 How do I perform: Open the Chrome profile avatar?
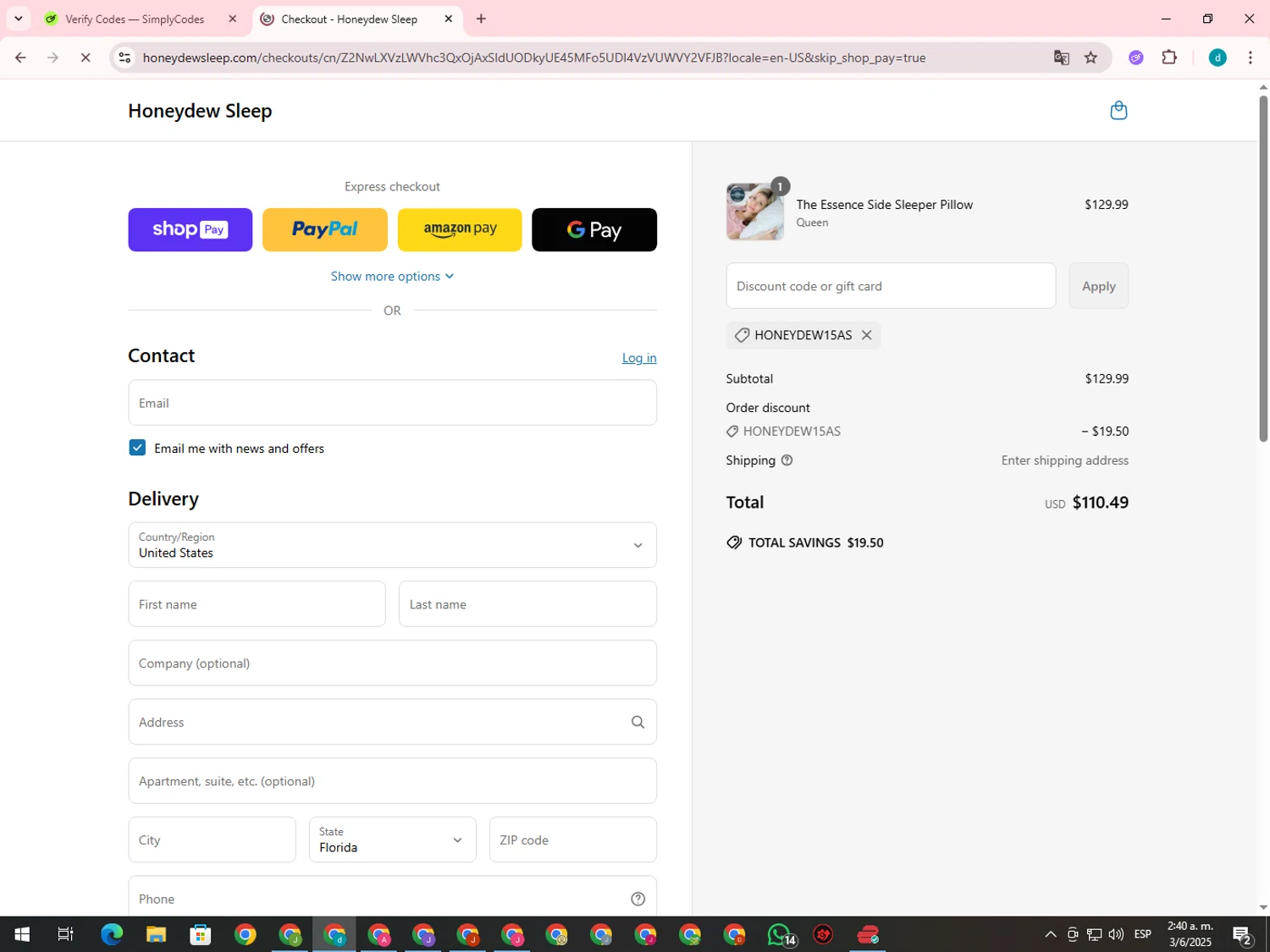(1217, 58)
